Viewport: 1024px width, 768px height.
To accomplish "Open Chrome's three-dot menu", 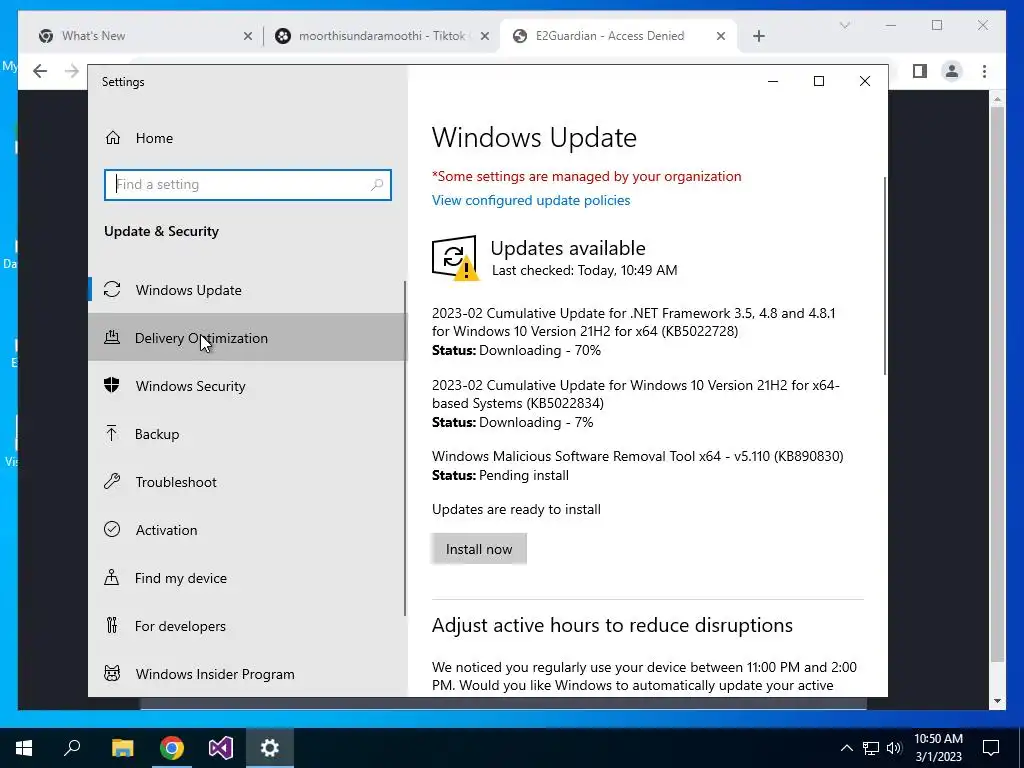I will pos(984,71).
